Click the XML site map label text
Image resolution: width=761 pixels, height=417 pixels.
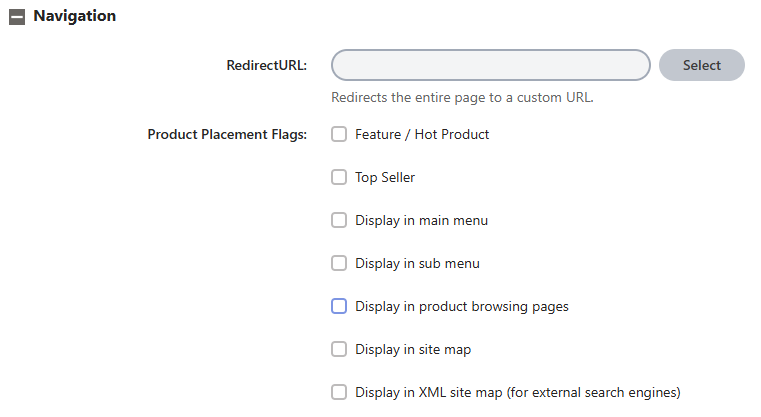click(x=518, y=393)
